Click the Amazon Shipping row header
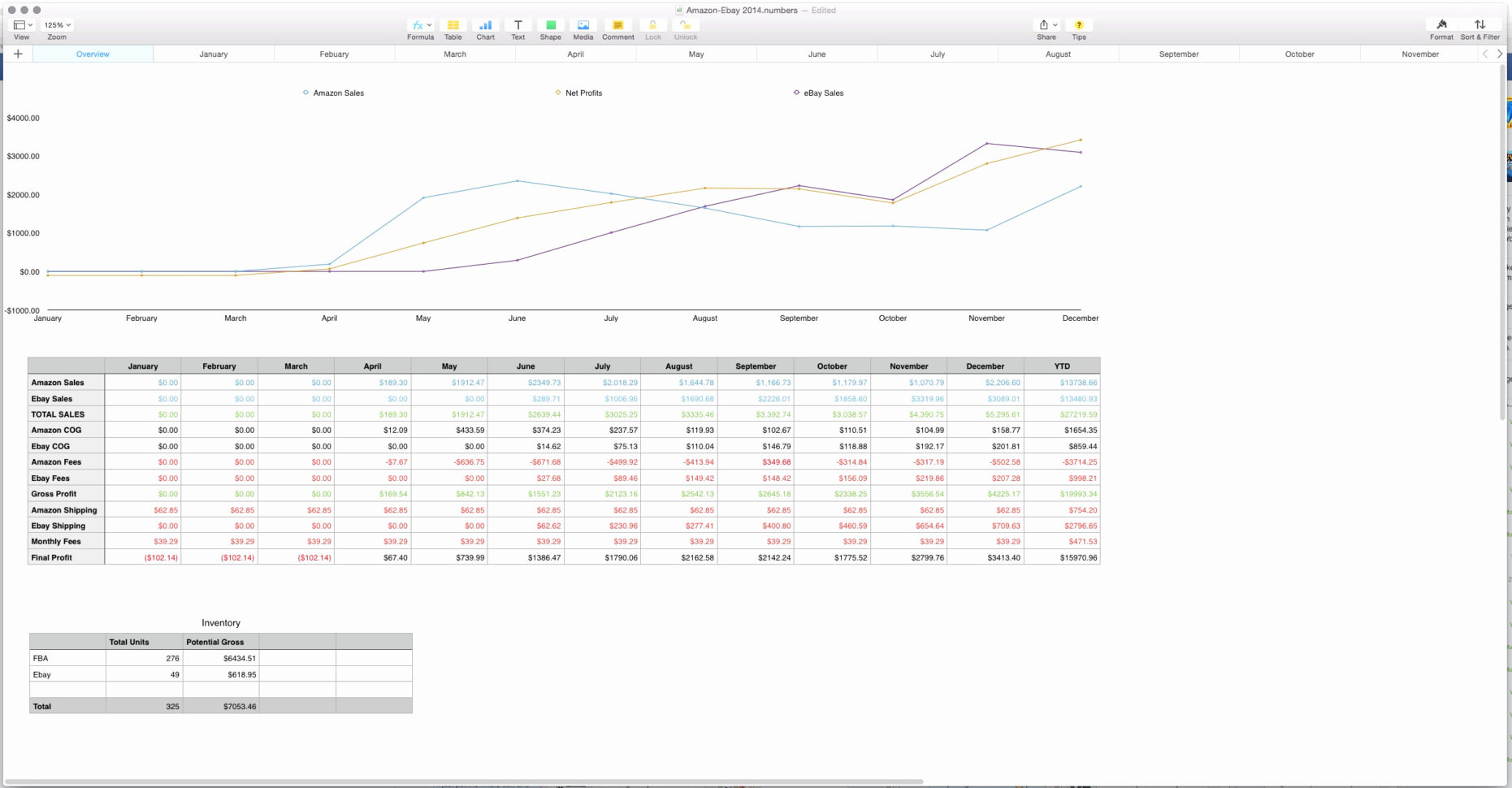Viewport: 1512px width, 788px height. (66, 510)
